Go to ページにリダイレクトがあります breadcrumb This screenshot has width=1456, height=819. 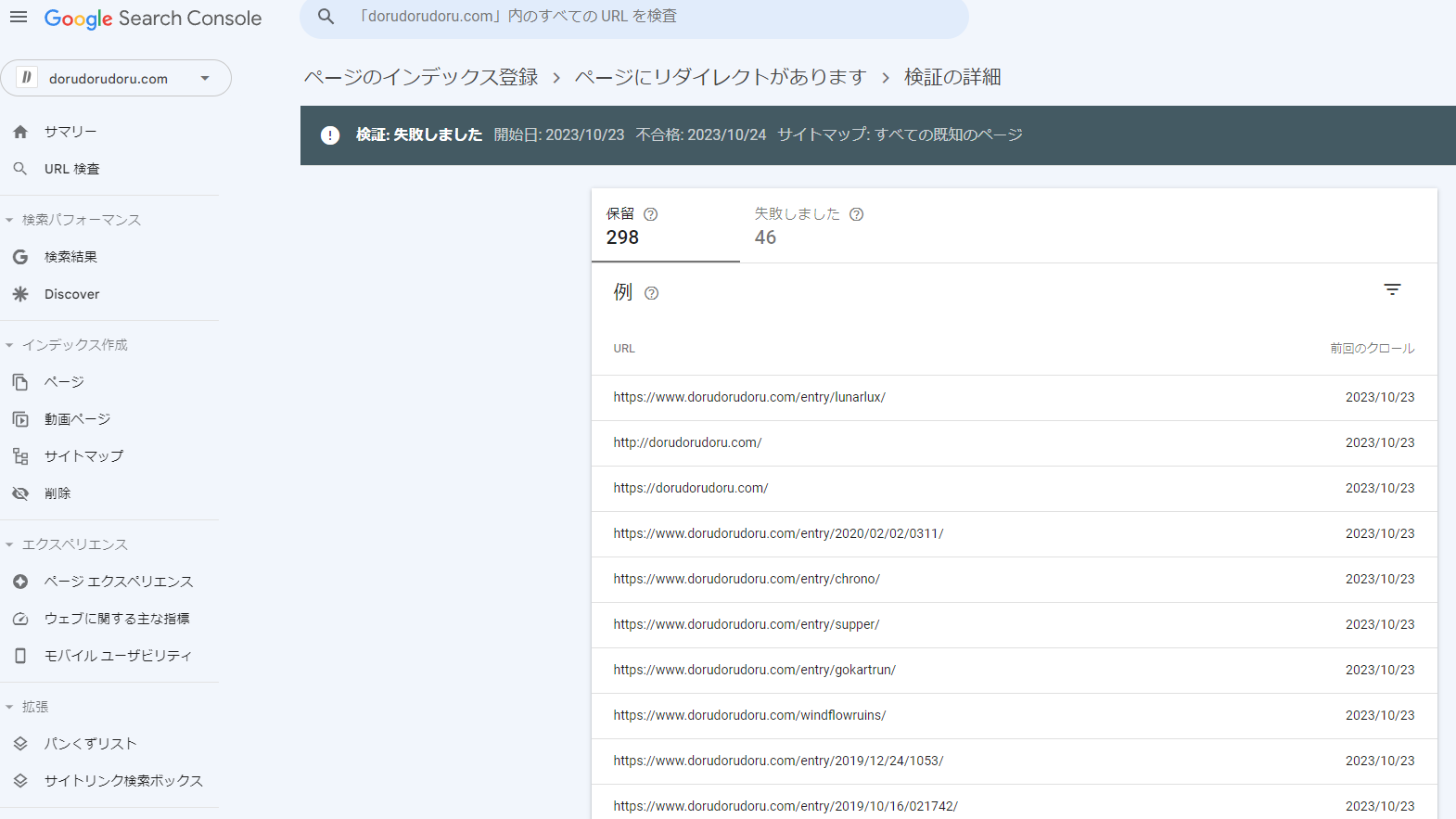[721, 77]
